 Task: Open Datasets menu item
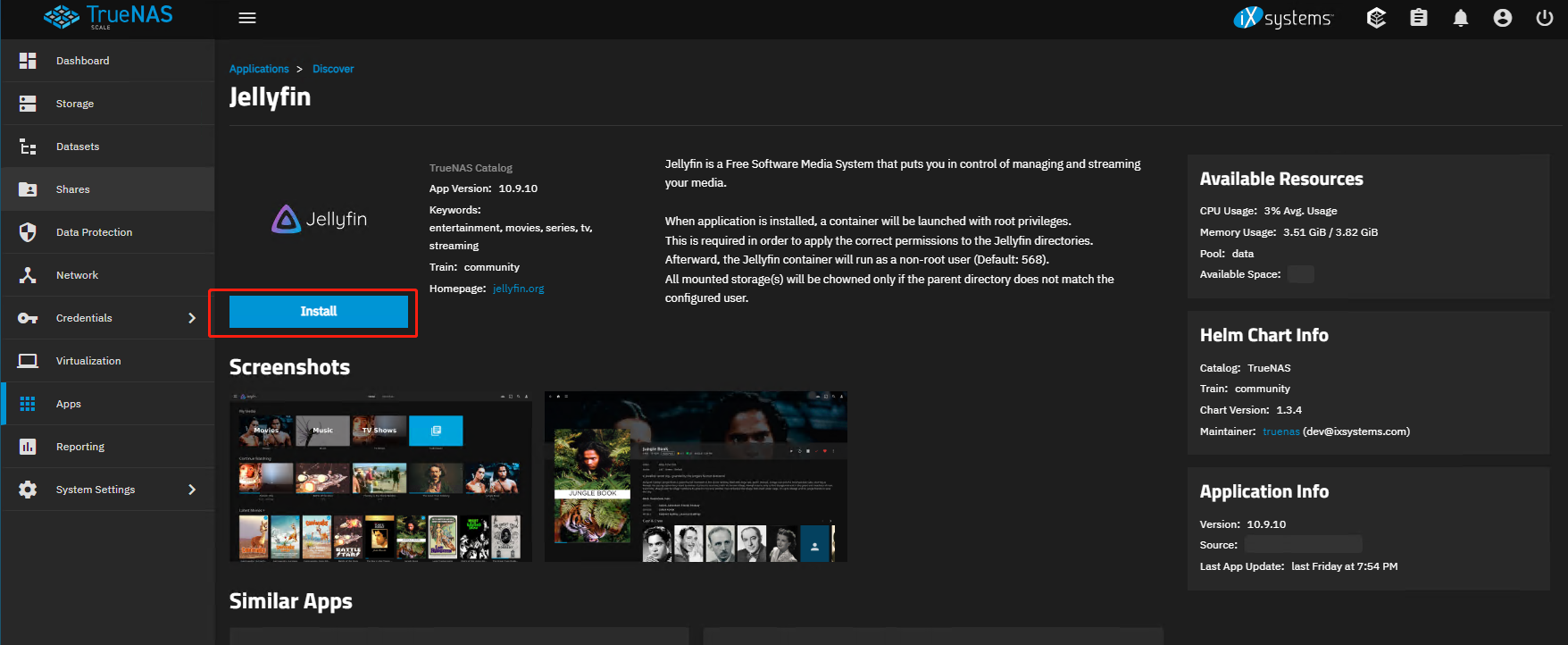tap(108, 147)
